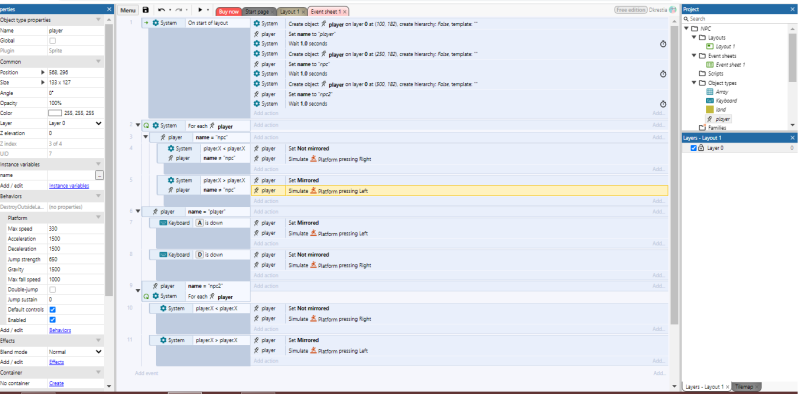The width and height of the screenshot is (800, 394).
Task: Select the On start of layout condition
Action: (208, 23)
